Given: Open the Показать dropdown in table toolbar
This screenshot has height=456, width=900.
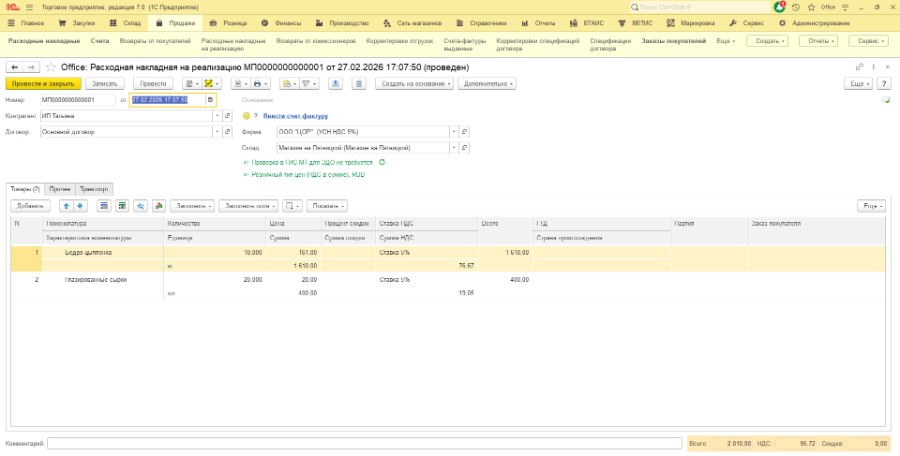Looking at the screenshot, I should (x=327, y=206).
